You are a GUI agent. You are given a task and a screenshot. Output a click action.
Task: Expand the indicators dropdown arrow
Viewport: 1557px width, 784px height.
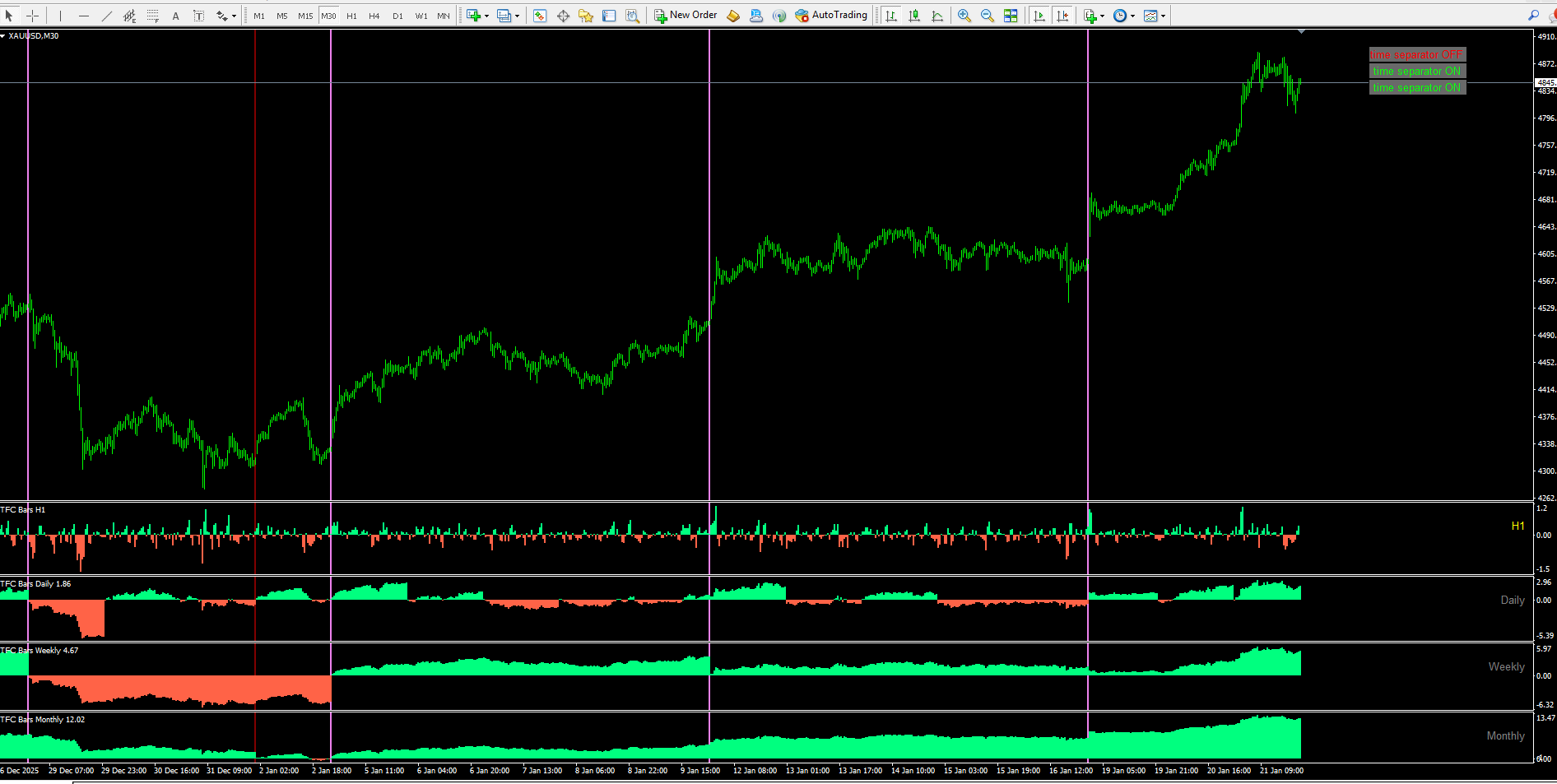[1103, 16]
